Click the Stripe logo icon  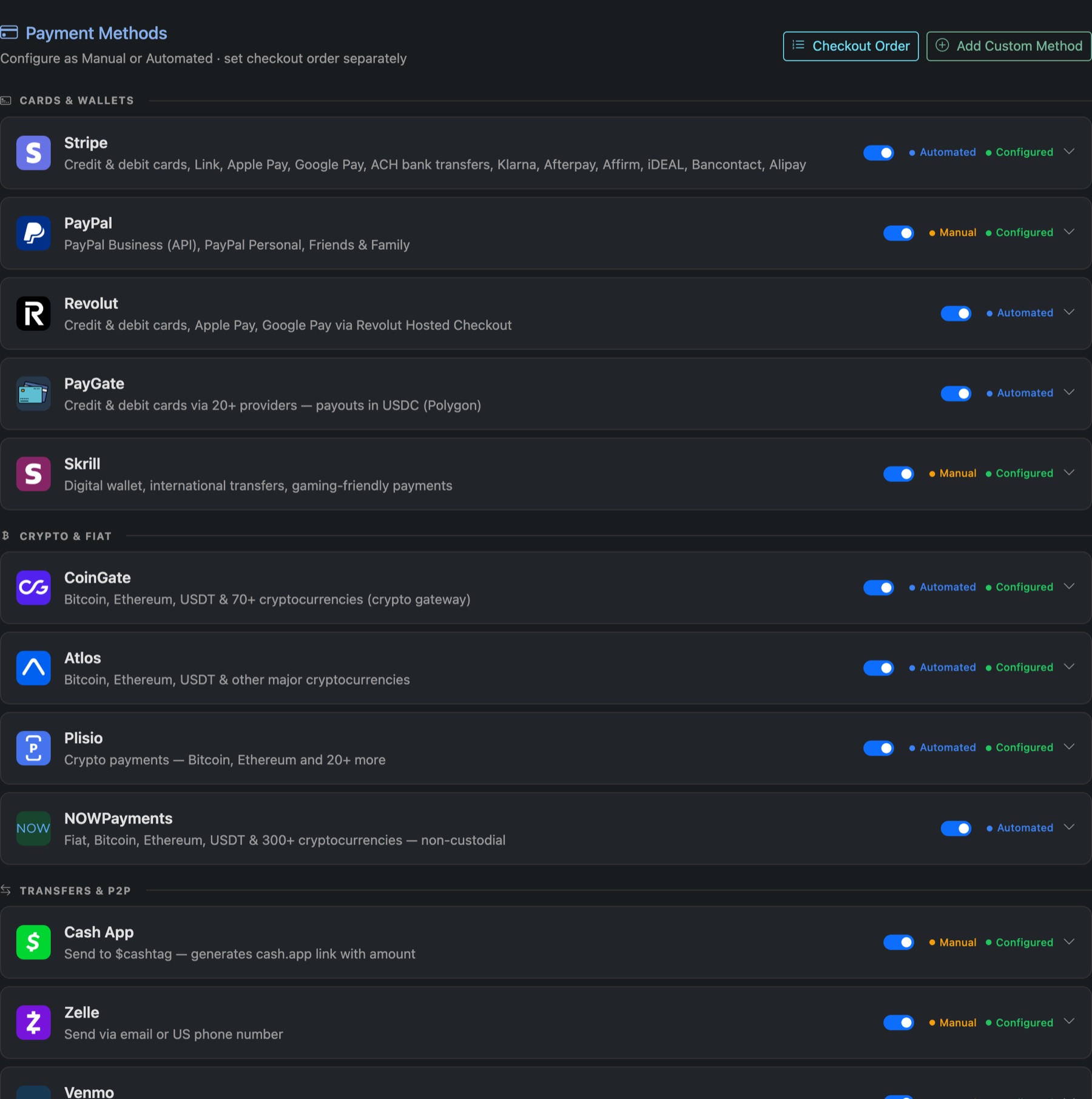pos(33,153)
